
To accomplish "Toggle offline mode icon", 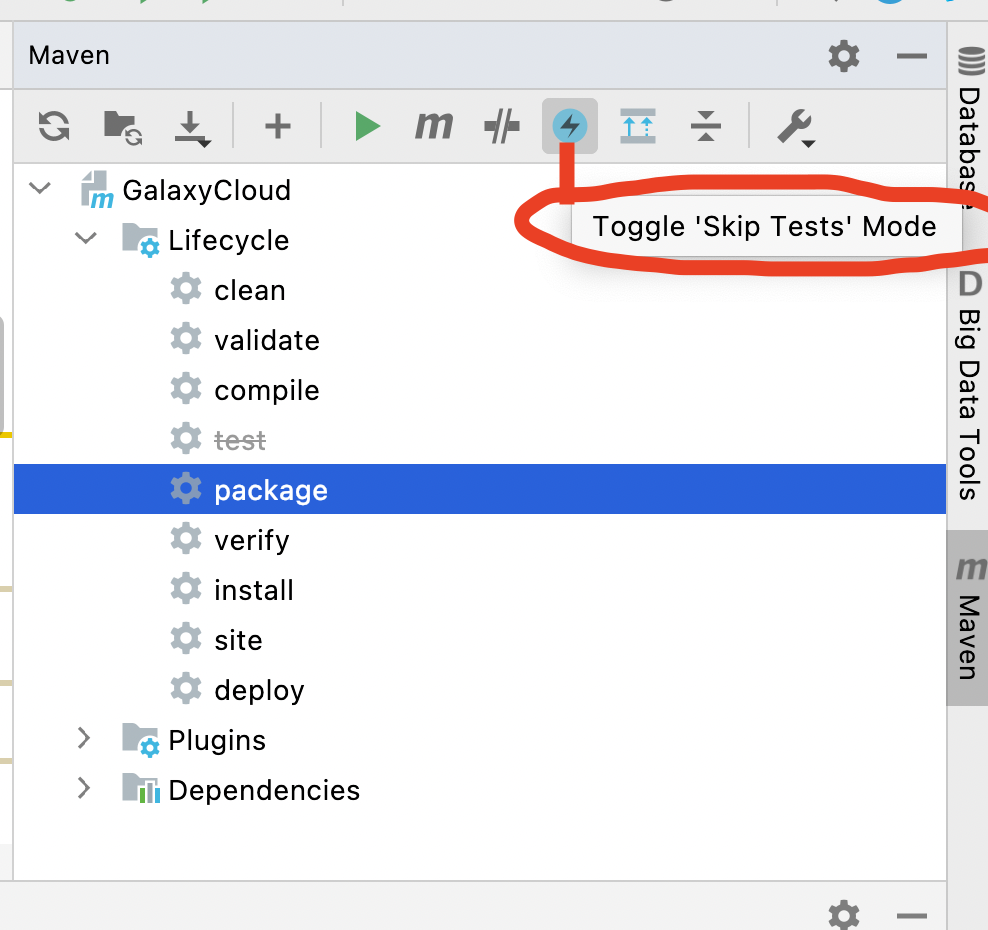I will point(502,125).
